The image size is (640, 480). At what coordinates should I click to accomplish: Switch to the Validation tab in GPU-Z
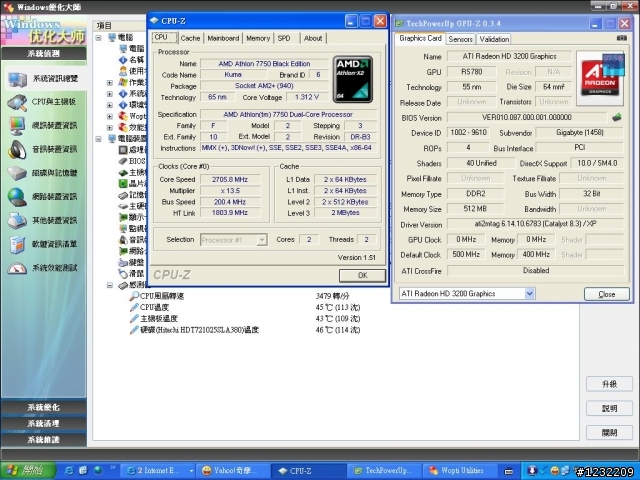(x=494, y=39)
